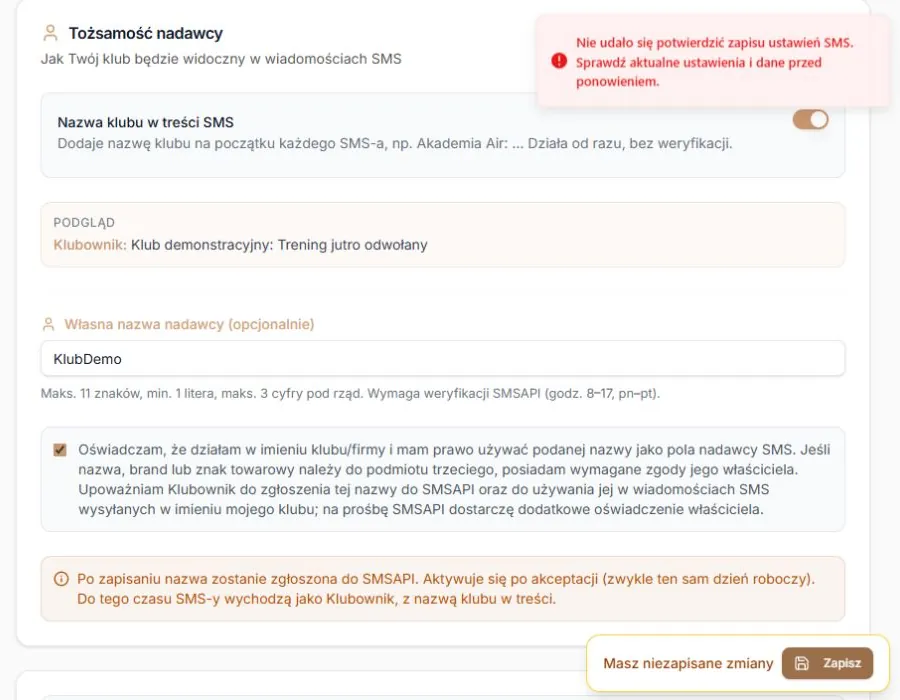The height and width of the screenshot is (700, 900).
Task: Click the floppy disk icon inside Zapisz
Action: [x=801, y=663]
